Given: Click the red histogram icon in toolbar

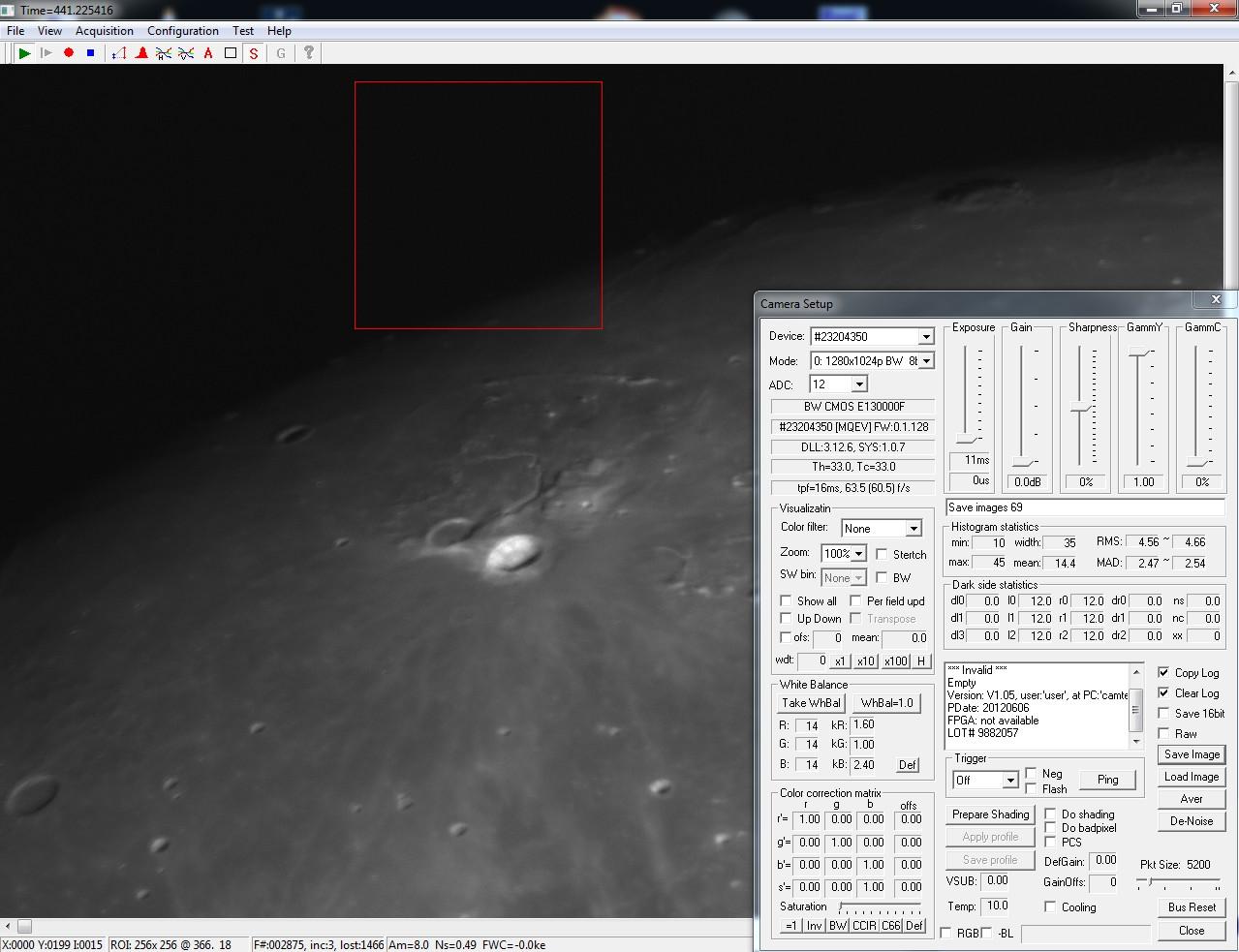Looking at the screenshot, I should (x=141, y=53).
